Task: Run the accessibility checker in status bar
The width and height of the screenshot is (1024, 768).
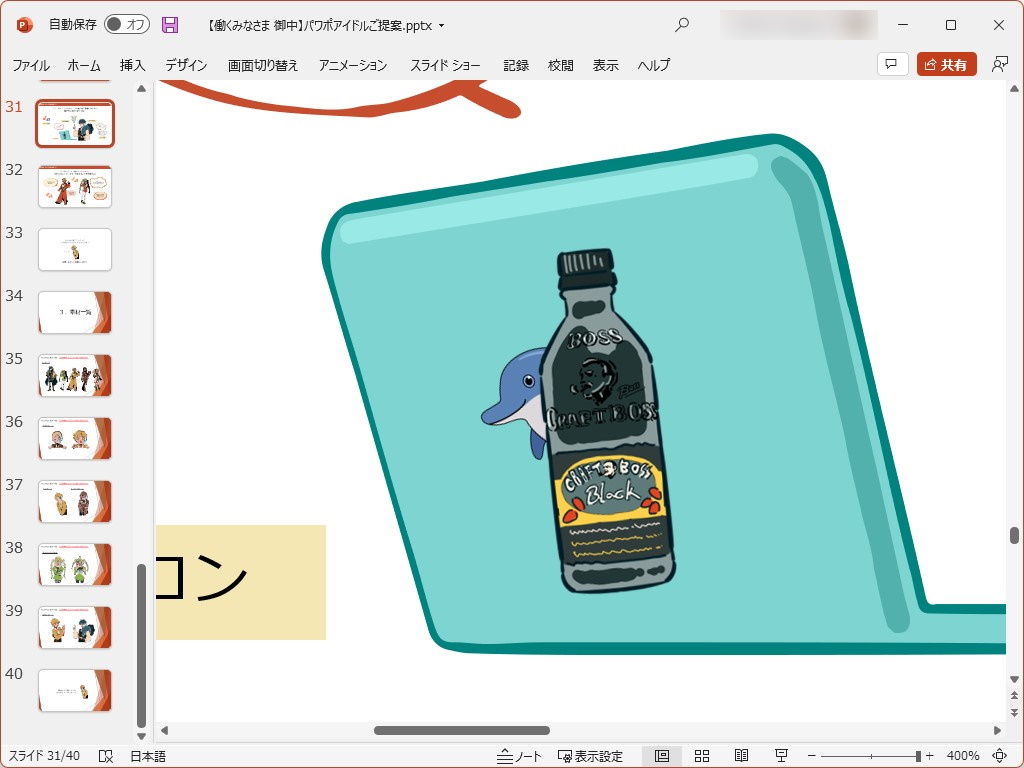Action: [x=104, y=755]
